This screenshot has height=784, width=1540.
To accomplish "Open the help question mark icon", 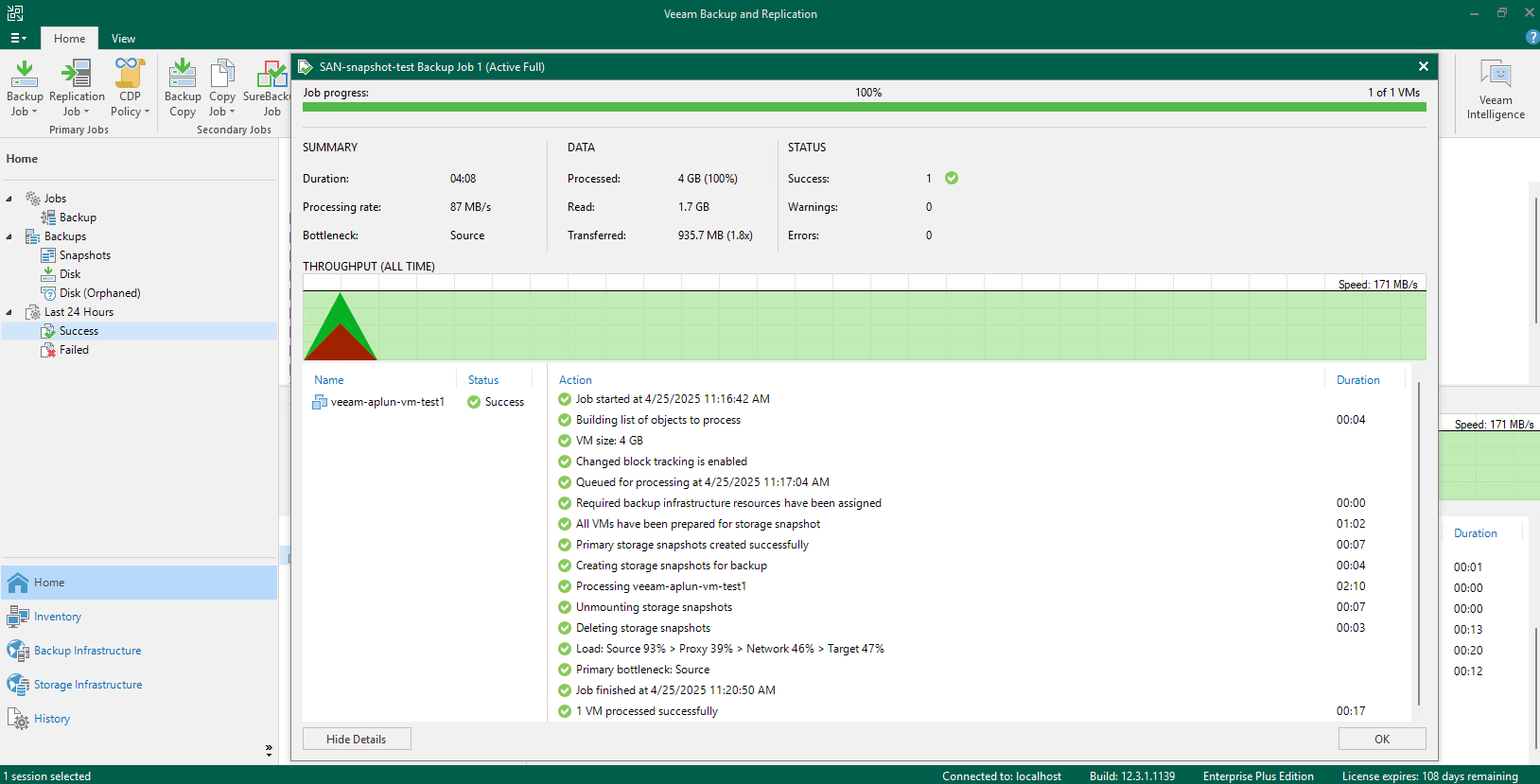I will pyautogui.click(x=1532, y=37).
